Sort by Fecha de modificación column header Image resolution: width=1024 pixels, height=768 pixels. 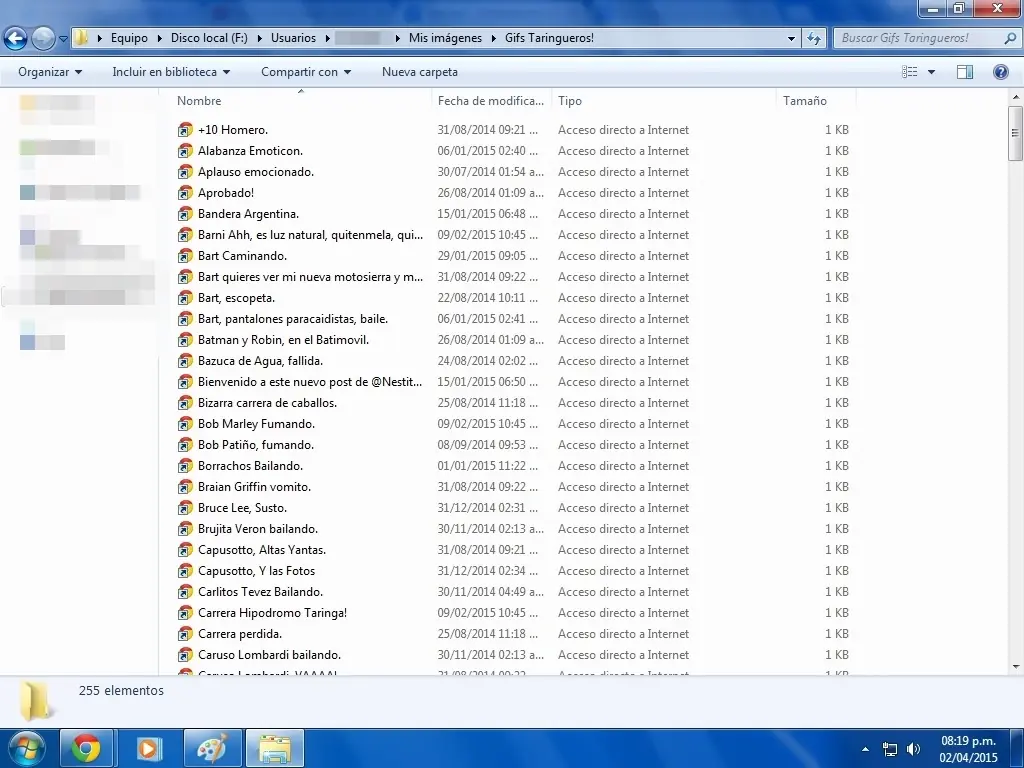(x=490, y=101)
